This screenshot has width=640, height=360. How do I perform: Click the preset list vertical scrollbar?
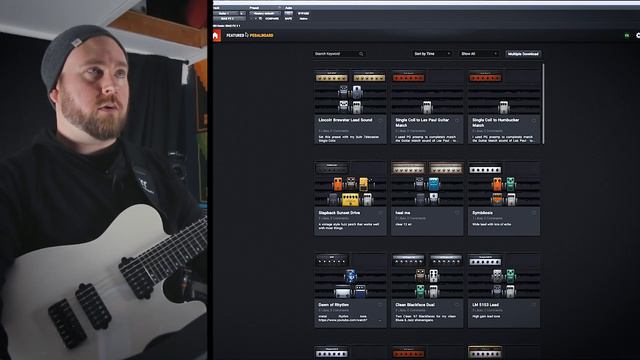[x=543, y=104]
